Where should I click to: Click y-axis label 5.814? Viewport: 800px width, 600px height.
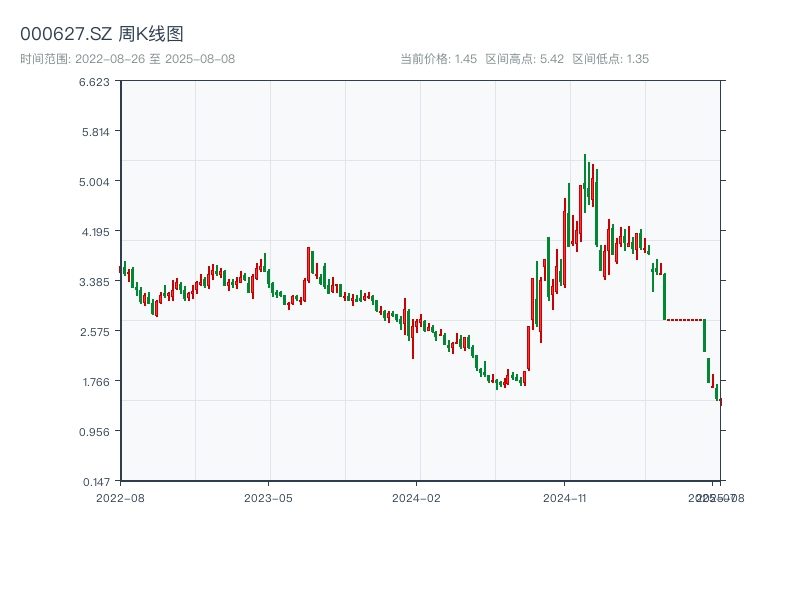pos(96,132)
